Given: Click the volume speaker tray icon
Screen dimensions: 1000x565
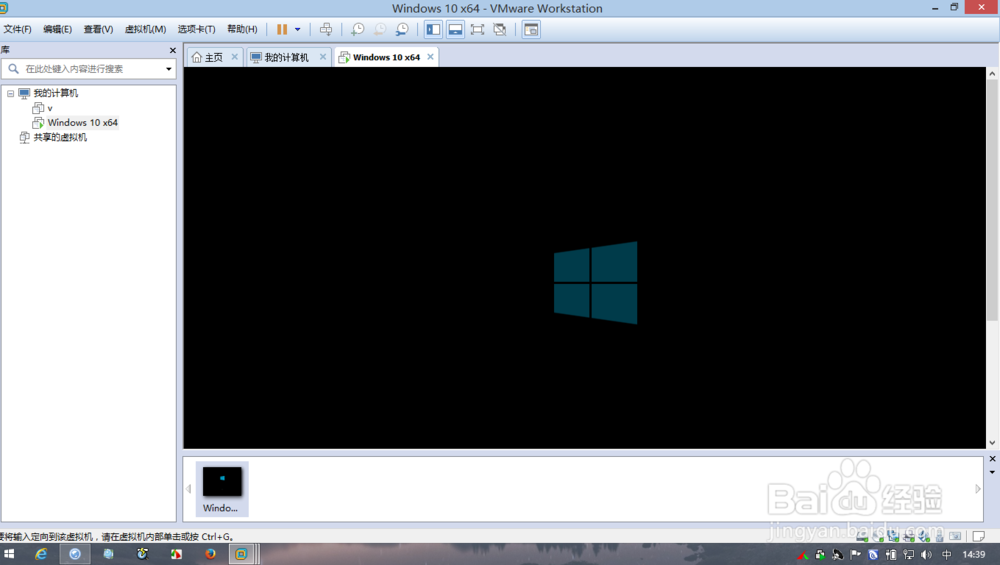Looking at the screenshot, I should [927, 555].
